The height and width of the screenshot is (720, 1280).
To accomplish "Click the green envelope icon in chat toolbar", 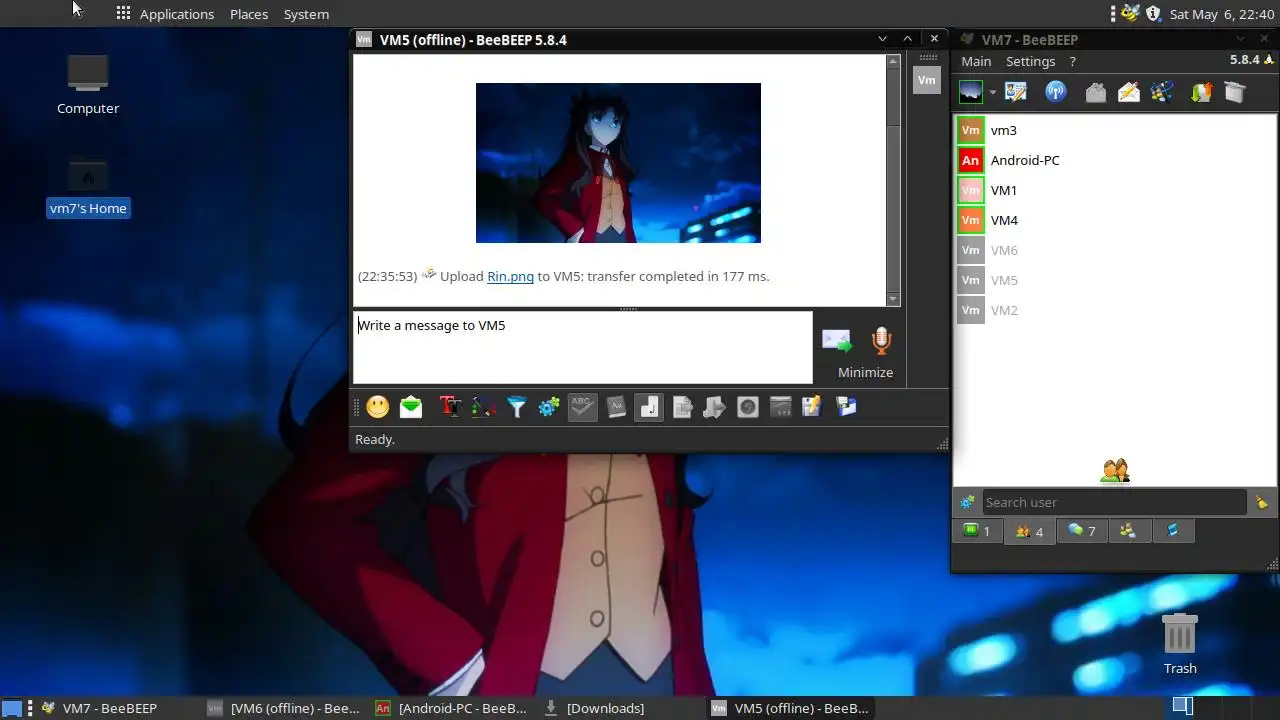I will pos(411,407).
